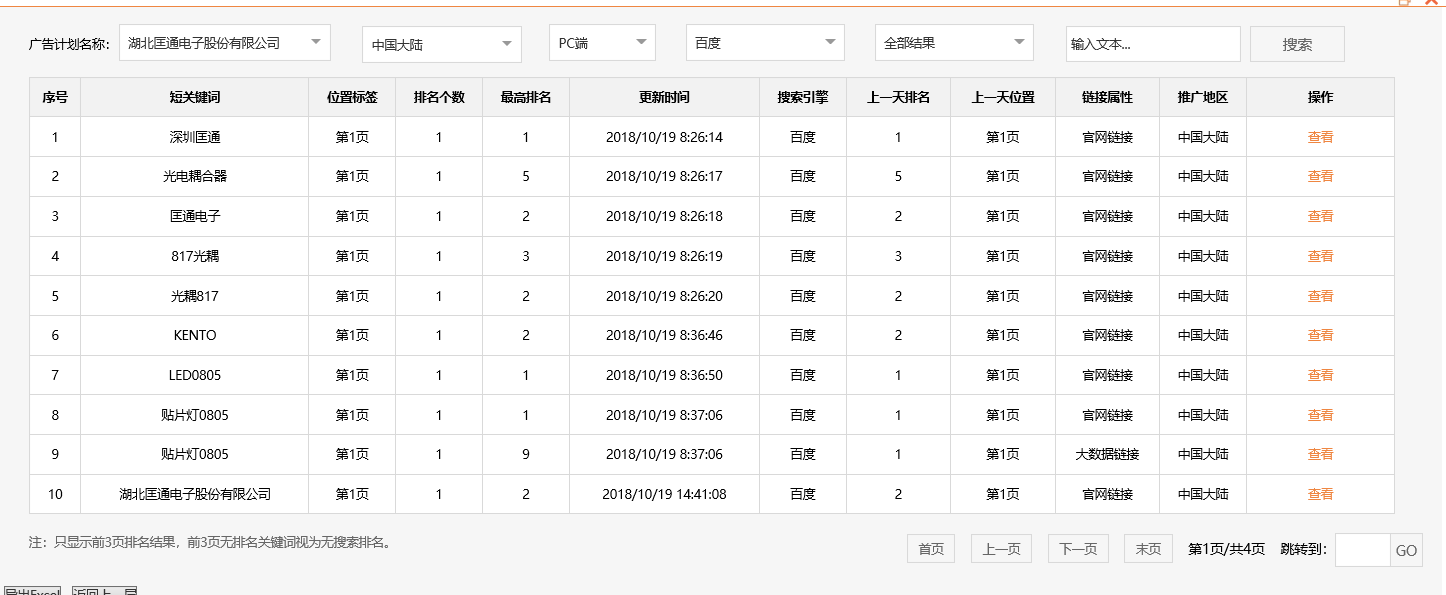Screen dimensions: 1446x595
Task: Click the 输入文本 search input field
Action: pyautogui.click(x=1153, y=43)
